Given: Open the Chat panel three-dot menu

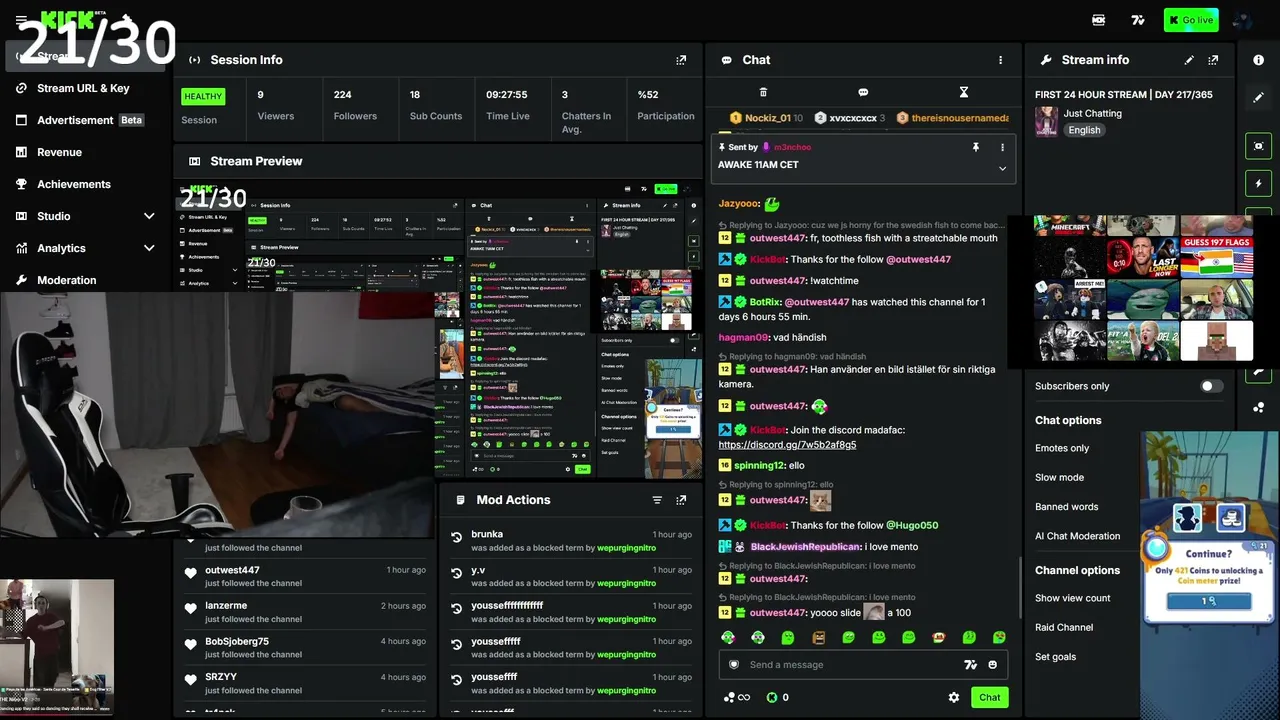Looking at the screenshot, I should (x=1000, y=60).
